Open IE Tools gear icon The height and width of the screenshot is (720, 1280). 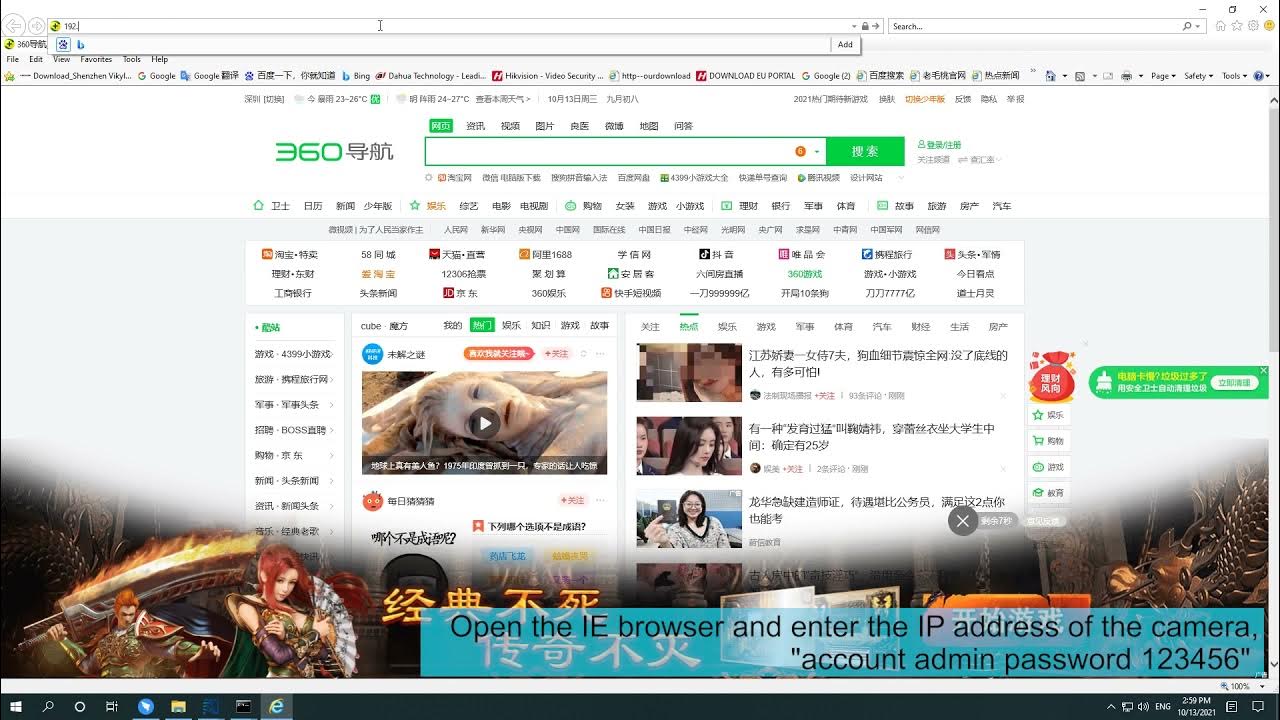coord(1253,26)
